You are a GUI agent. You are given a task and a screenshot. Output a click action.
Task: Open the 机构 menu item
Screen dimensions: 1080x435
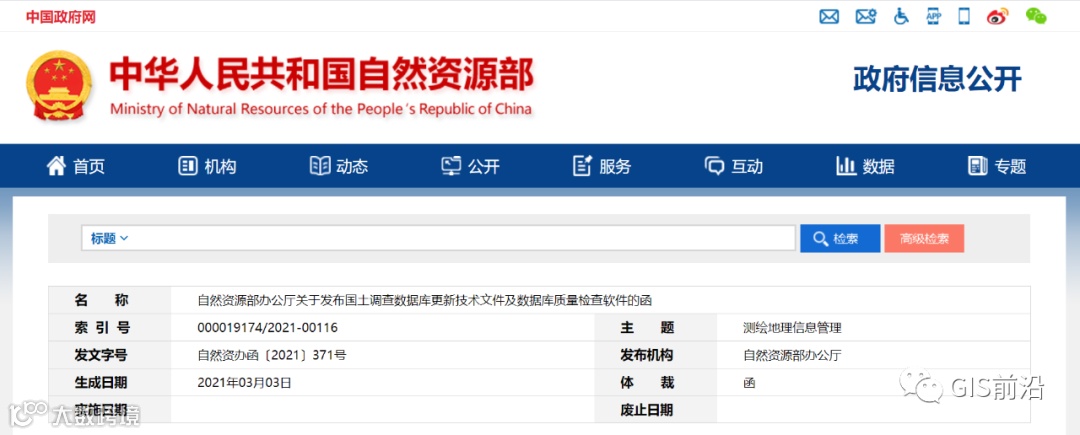220,166
